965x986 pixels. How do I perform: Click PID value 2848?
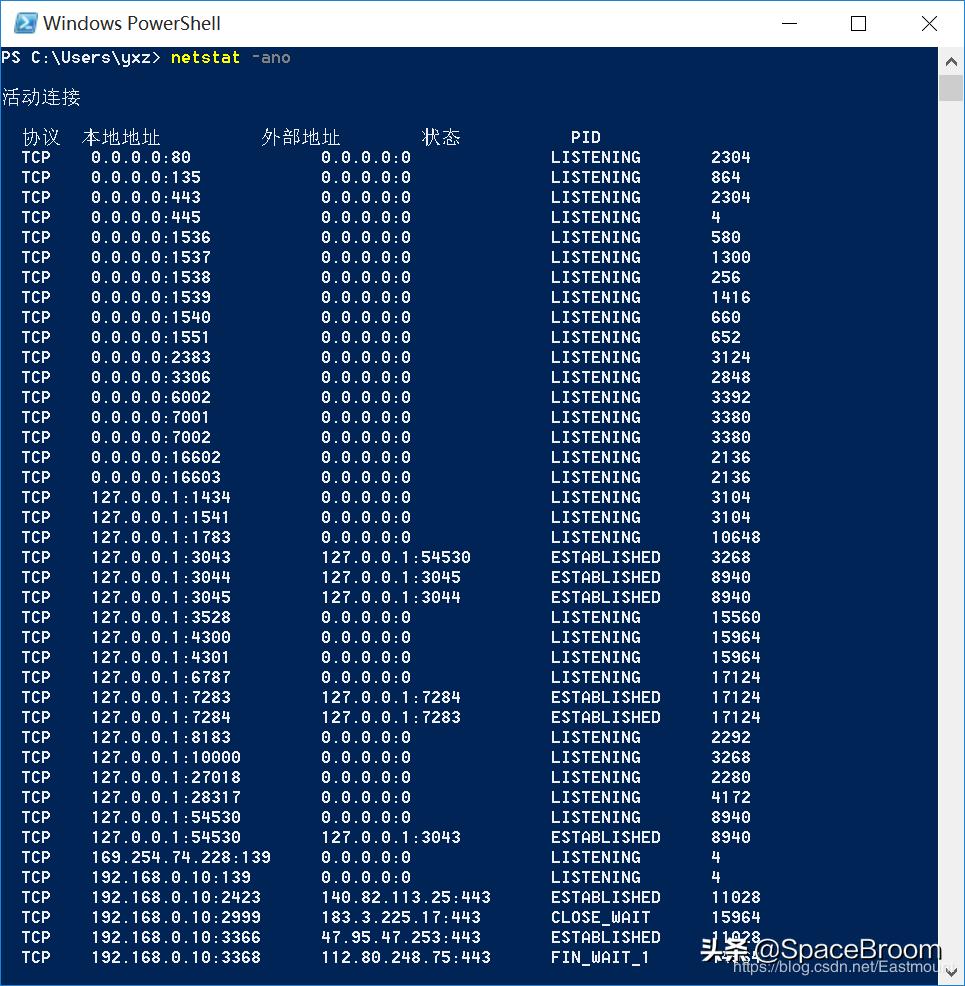(x=731, y=377)
